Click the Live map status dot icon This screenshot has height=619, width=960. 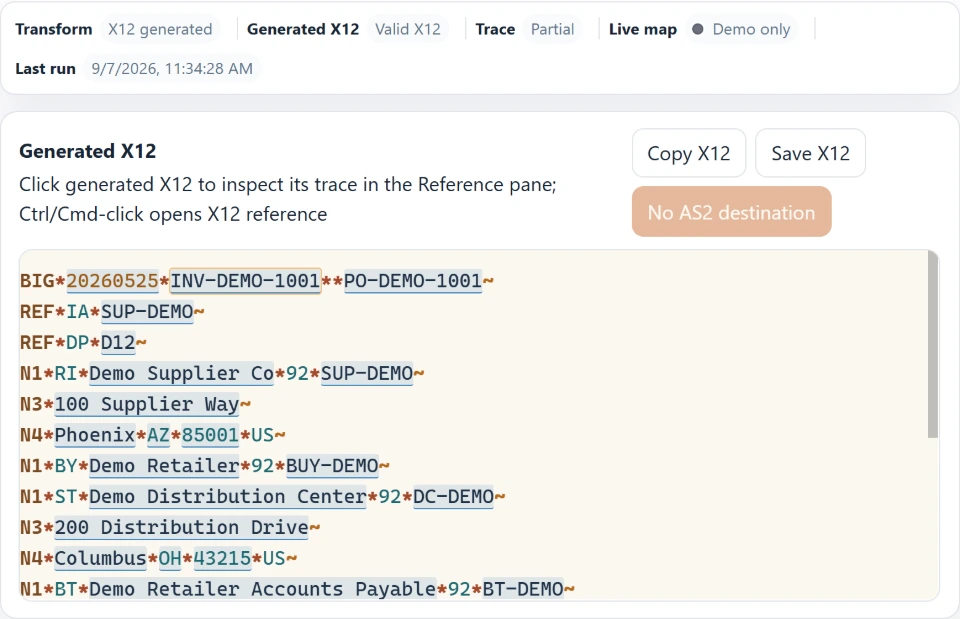point(697,29)
